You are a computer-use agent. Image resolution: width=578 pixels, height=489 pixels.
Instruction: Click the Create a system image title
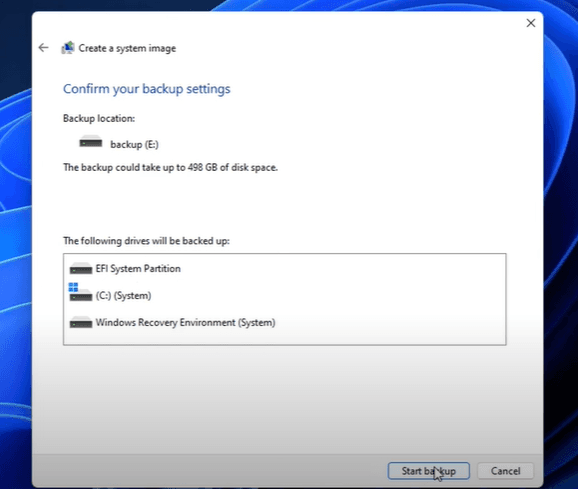point(127,48)
